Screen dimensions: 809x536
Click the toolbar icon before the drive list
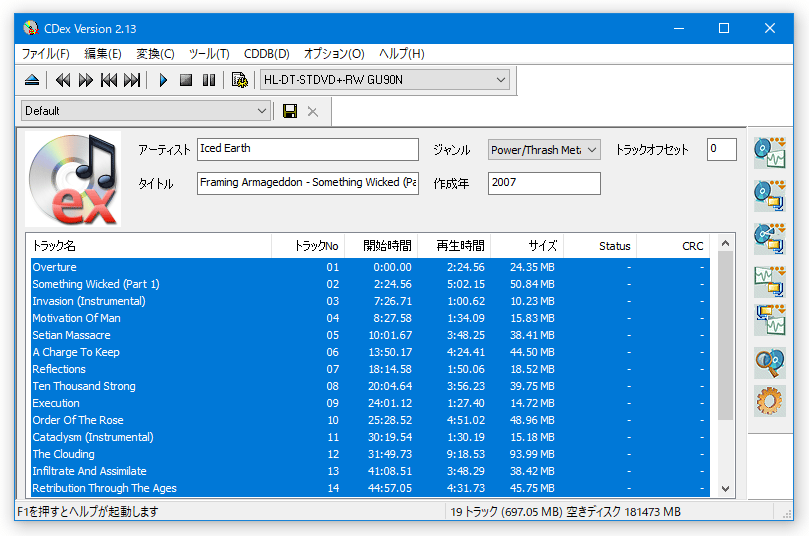(239, 80)
